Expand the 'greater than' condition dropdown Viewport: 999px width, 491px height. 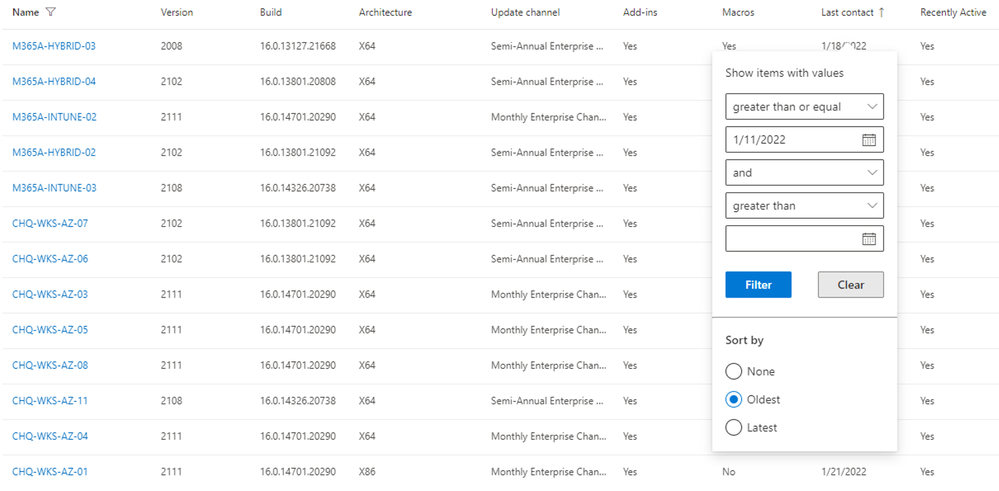point(804,206)
